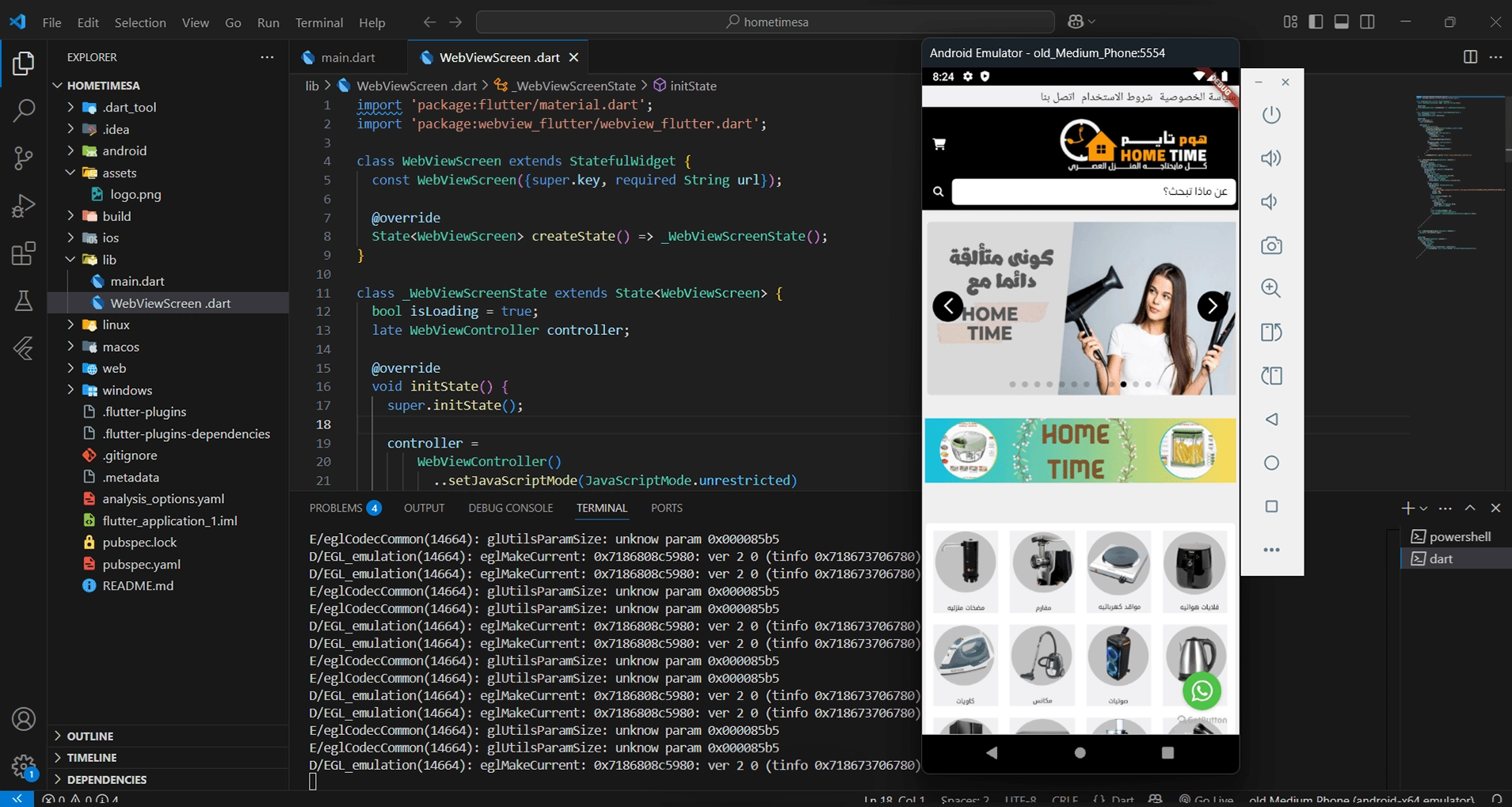Open shopping cart icon in emulated site
Viewport: 1512px width, 807px height.
pos(939,144)
